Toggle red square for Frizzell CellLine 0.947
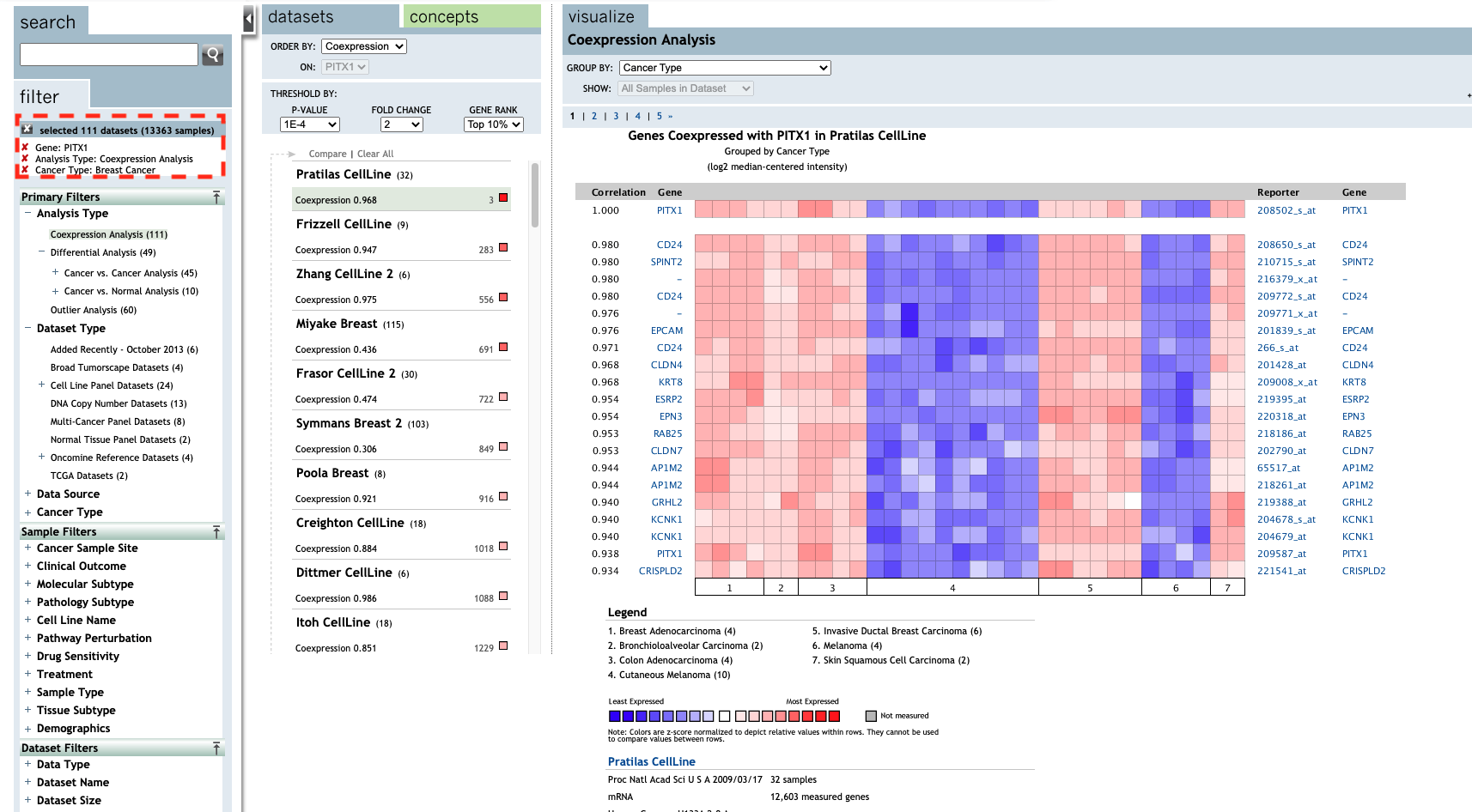The height and width of the screenshot is (812, 1472). [x=503, y=248]
